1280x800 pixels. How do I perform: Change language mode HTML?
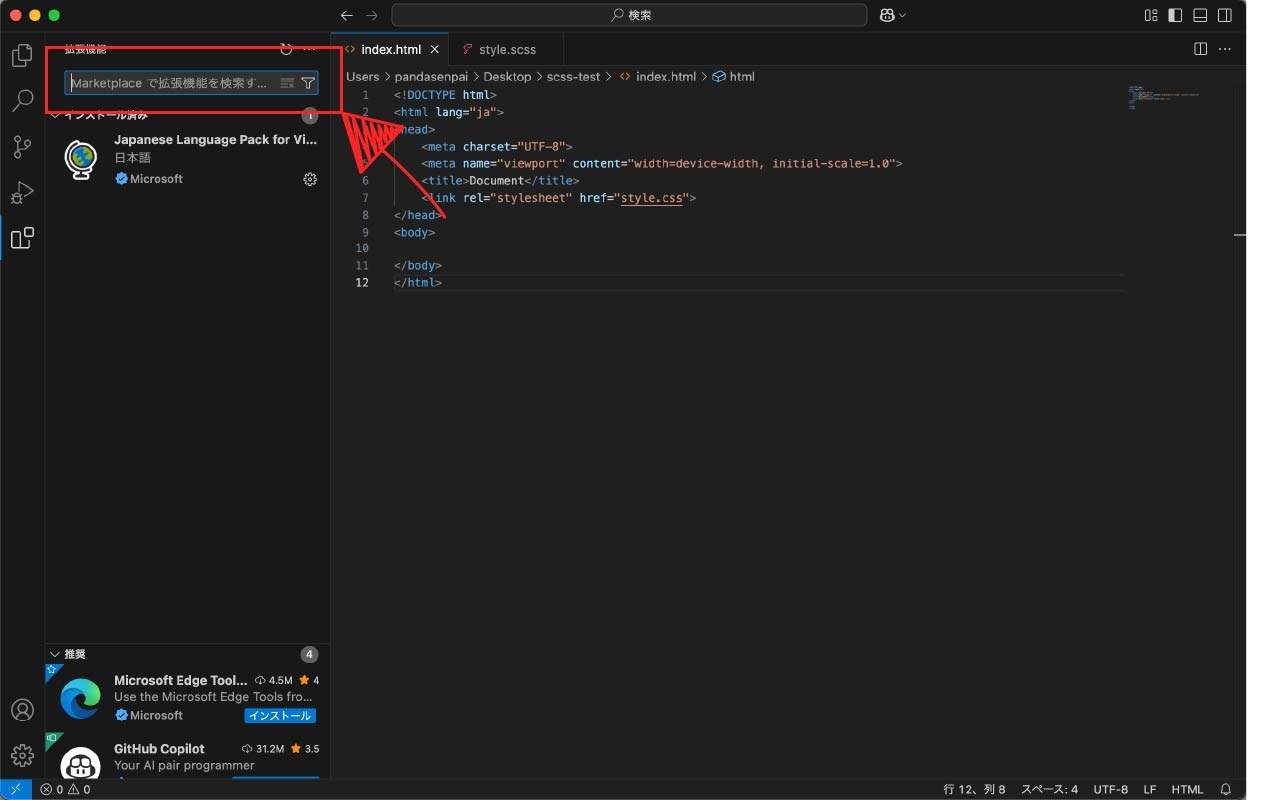coord(1188,789)
